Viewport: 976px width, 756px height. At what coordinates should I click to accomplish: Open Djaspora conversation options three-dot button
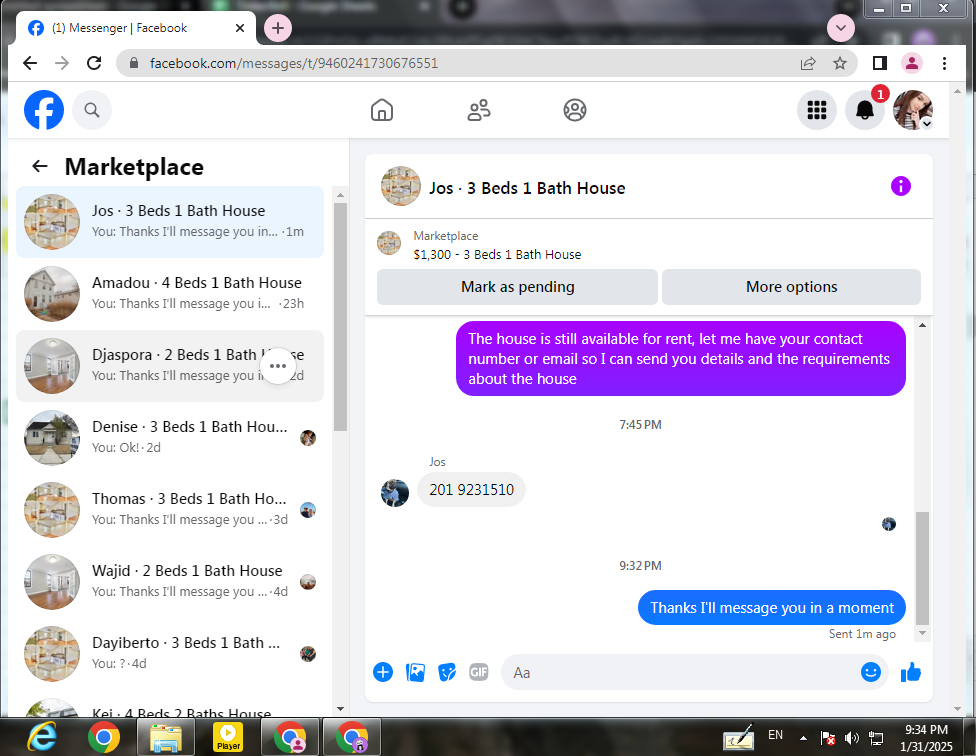[x=278, y=366]
